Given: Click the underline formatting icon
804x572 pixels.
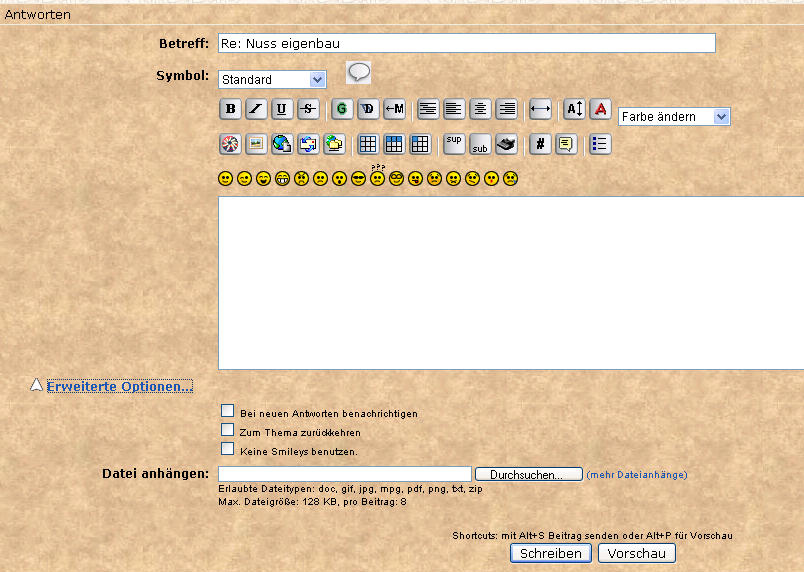Looking at the screenshot, I should (282, 109).
